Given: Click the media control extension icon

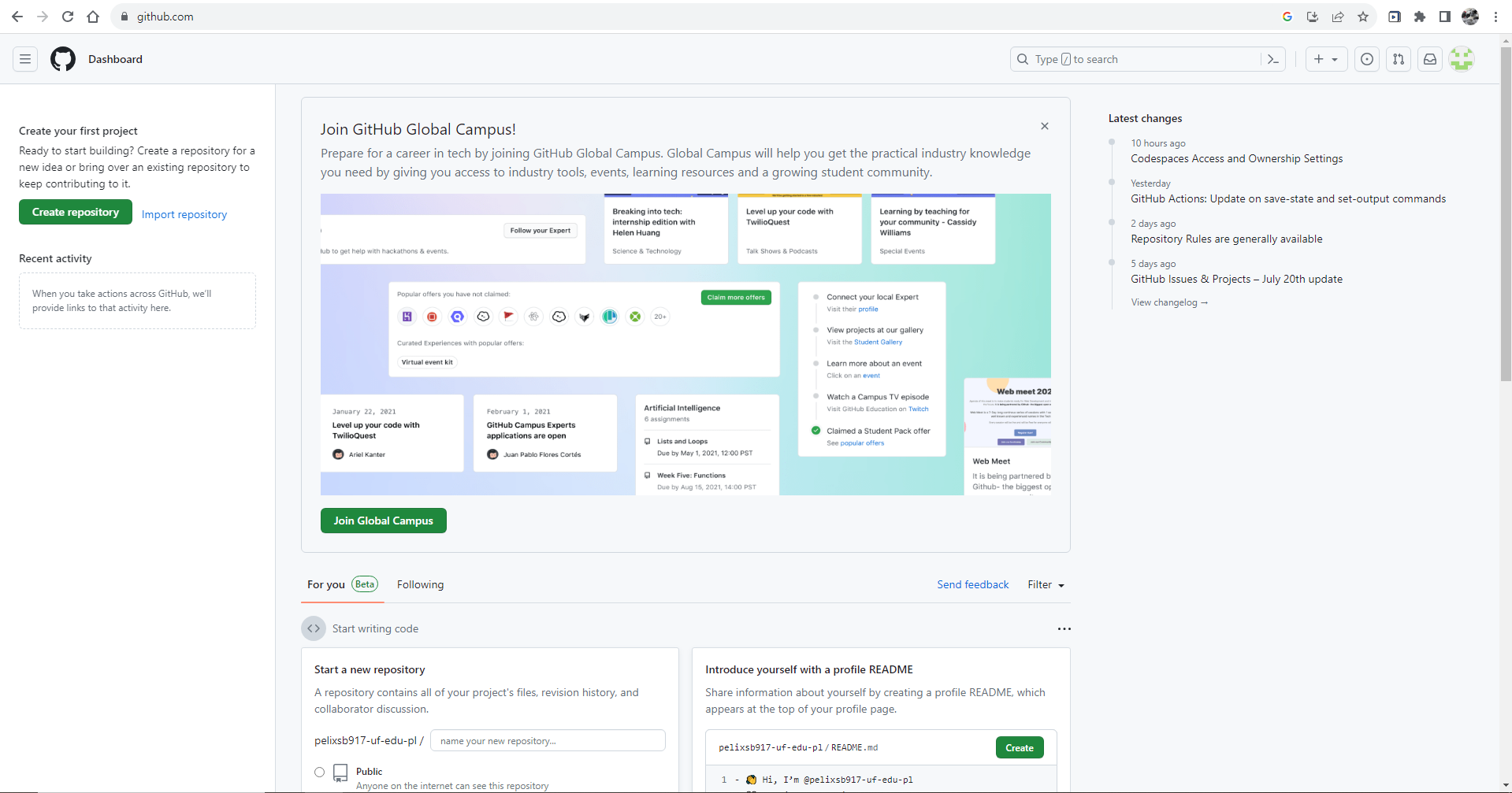Looking at the screenshot, I should [1395, 17].
